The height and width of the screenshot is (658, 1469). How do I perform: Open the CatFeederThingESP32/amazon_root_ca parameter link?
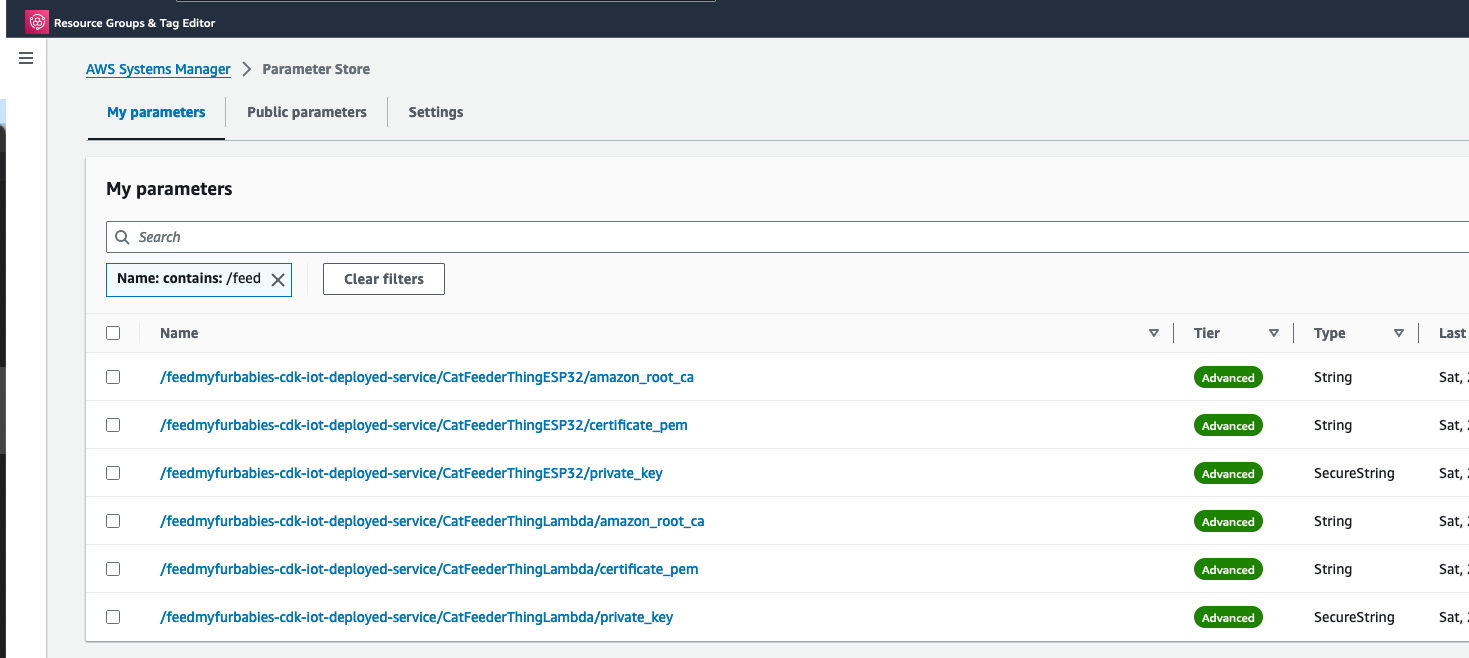(x=427, y=377)
